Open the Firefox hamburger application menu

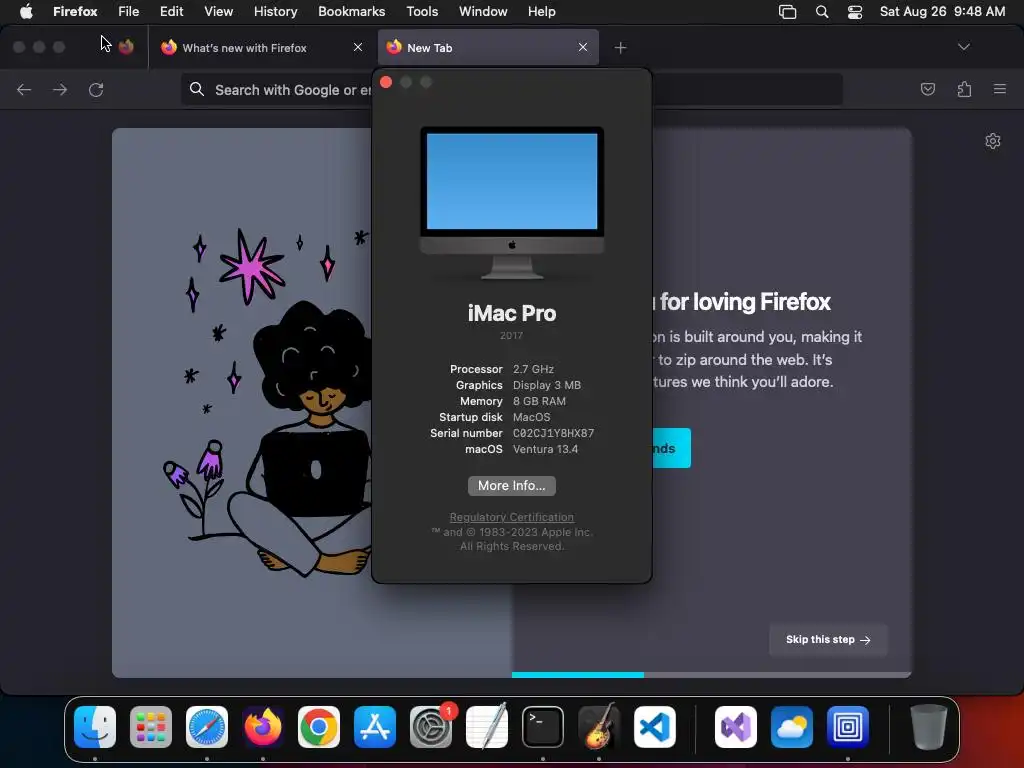coord(1000,89)
